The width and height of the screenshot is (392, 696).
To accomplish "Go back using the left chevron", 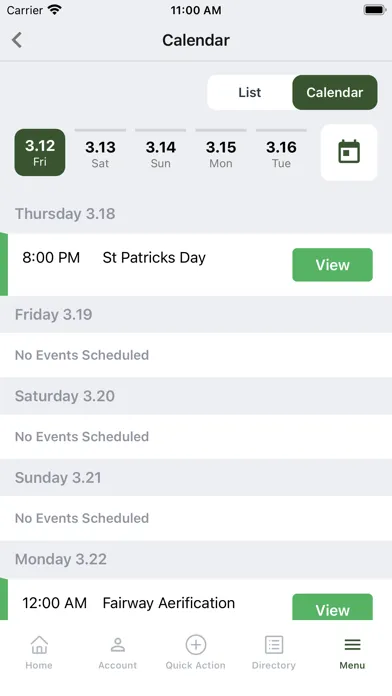I will point(17,40).
